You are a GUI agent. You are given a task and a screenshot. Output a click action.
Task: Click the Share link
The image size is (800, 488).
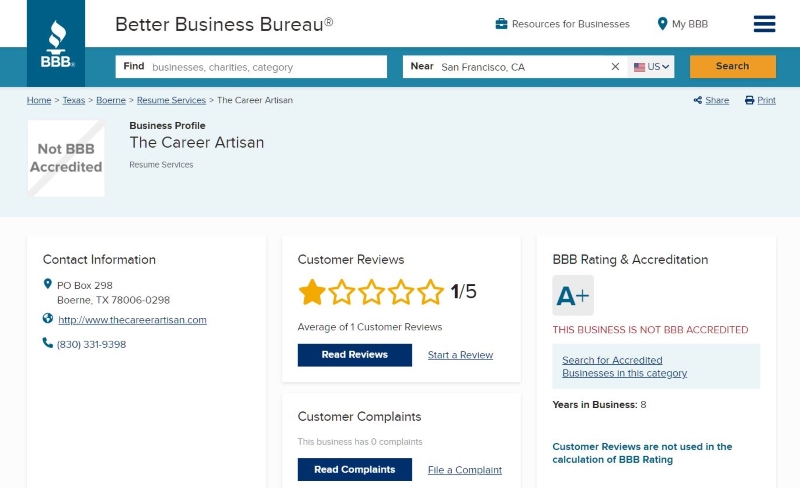[717, 100]
